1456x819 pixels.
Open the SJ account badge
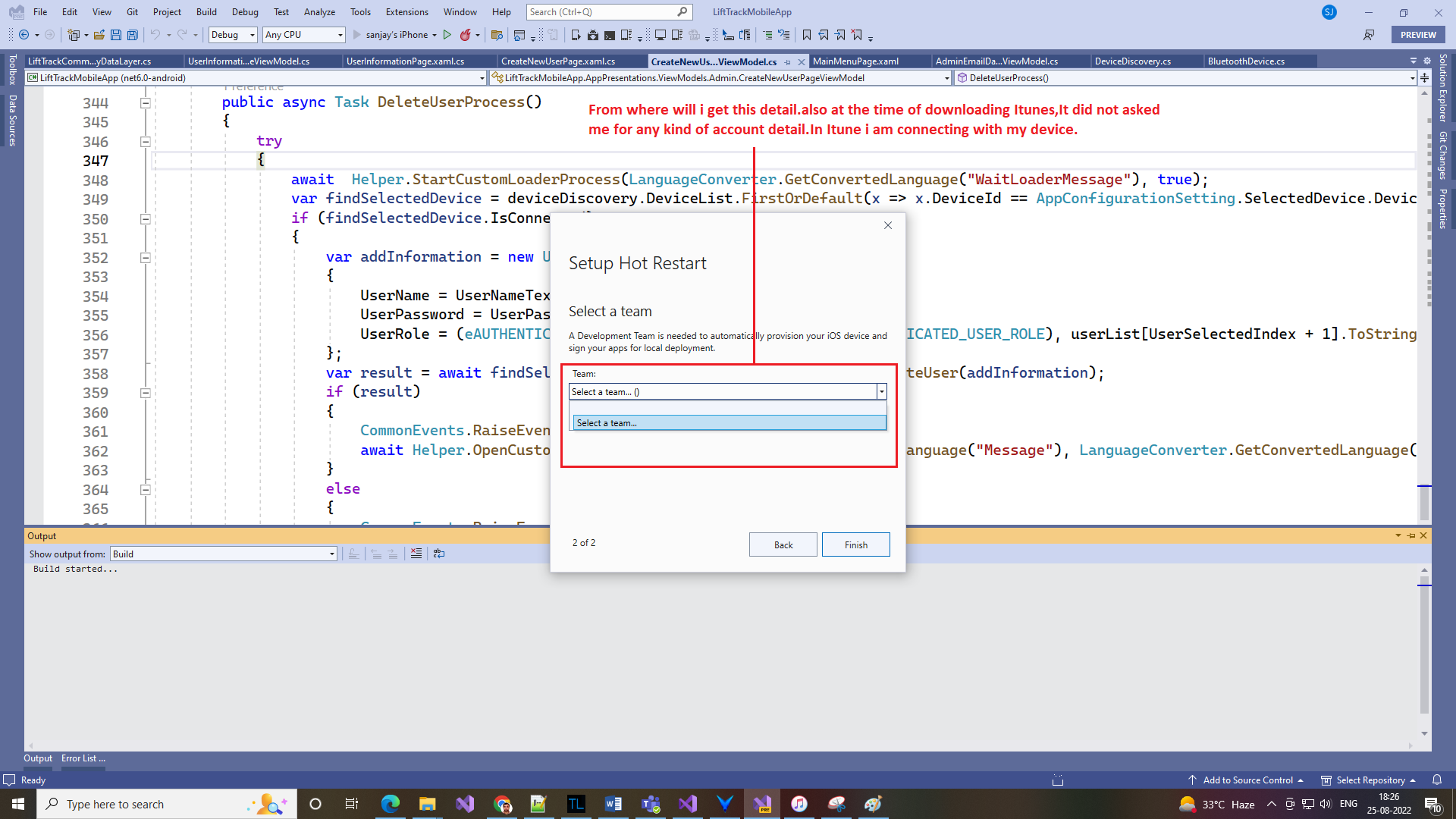coord(1329,12)
